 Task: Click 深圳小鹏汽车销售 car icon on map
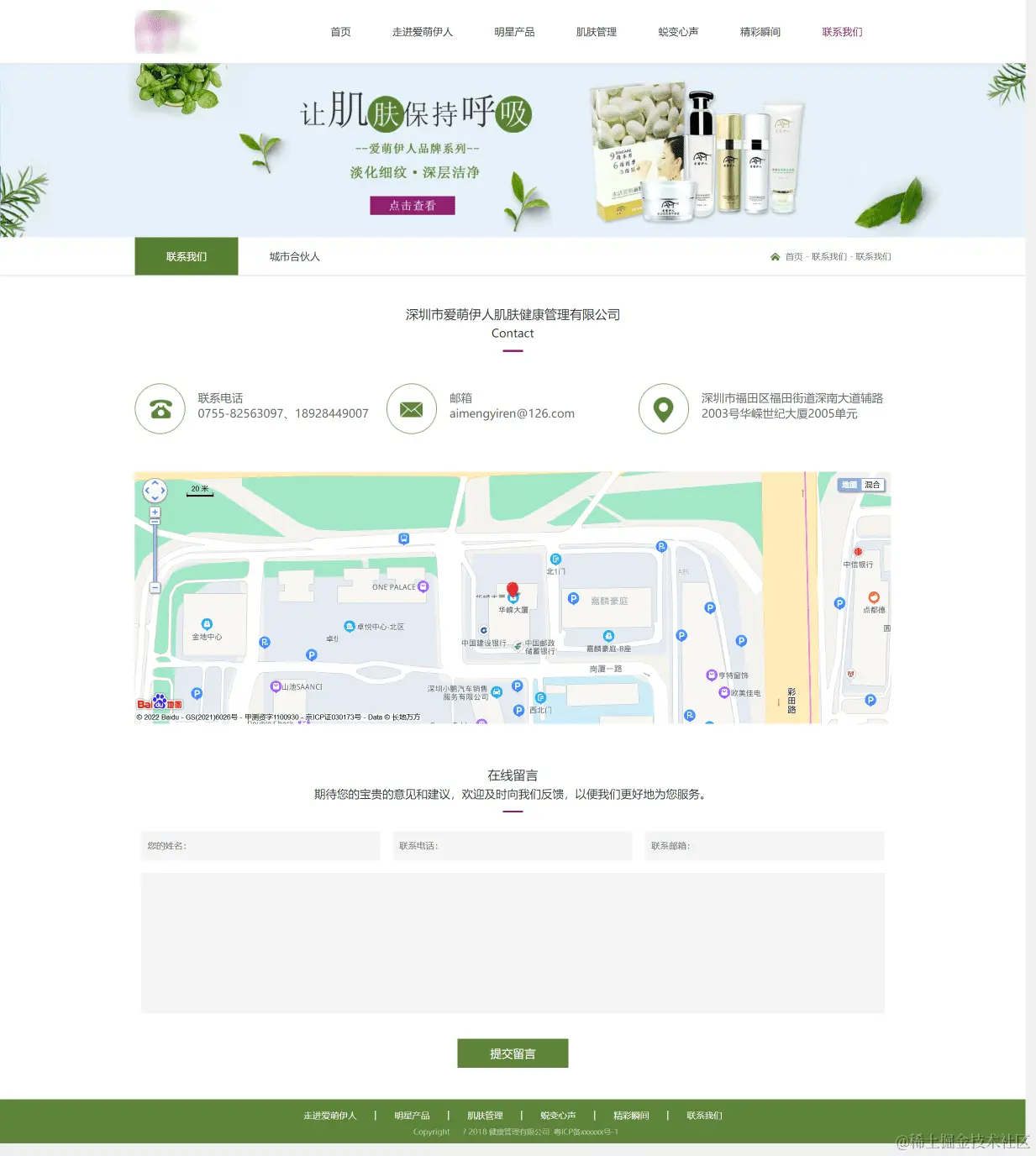[x=497, y=692]
